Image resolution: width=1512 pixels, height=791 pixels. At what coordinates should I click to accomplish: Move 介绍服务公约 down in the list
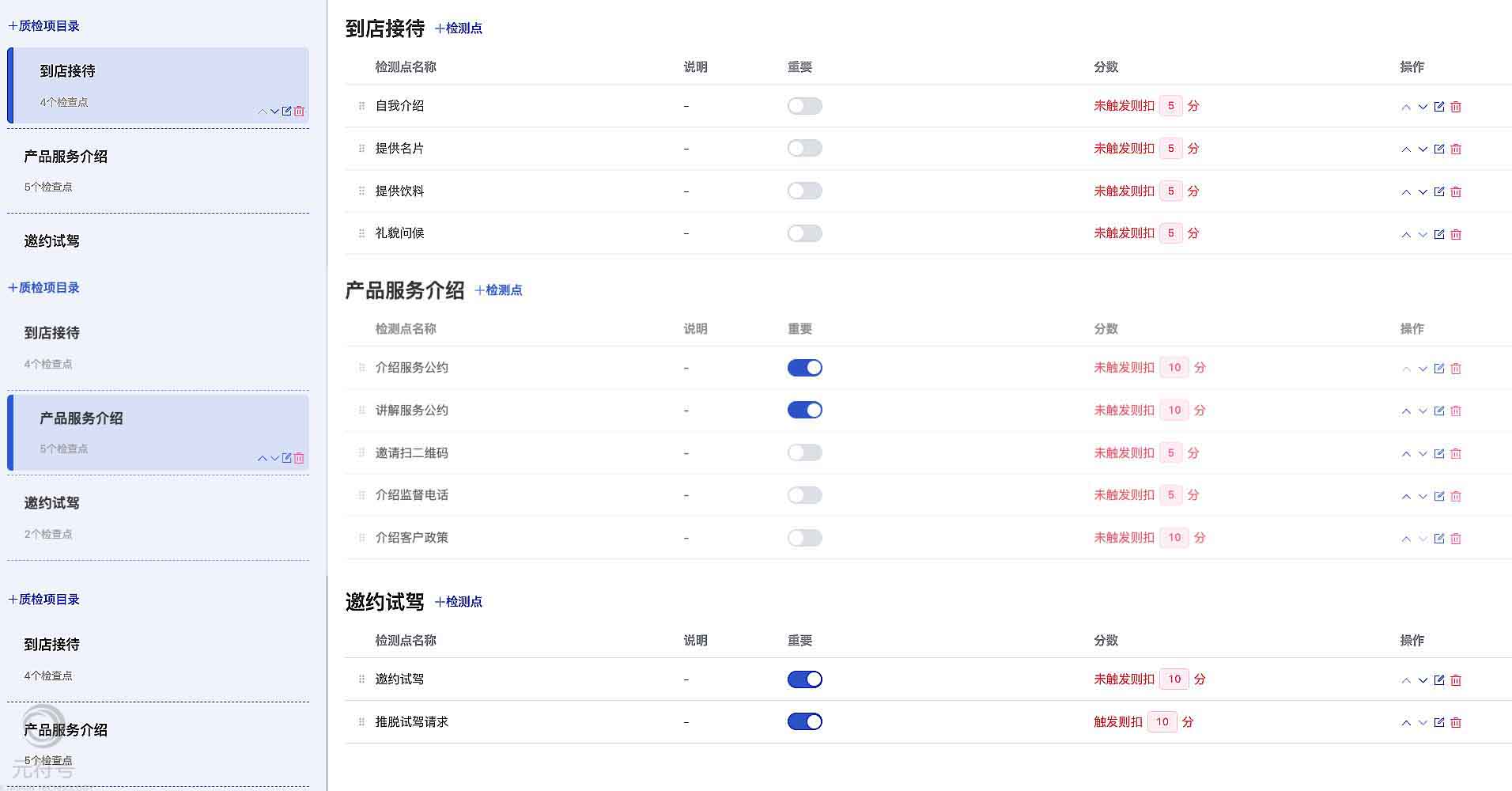[1423, 368]
